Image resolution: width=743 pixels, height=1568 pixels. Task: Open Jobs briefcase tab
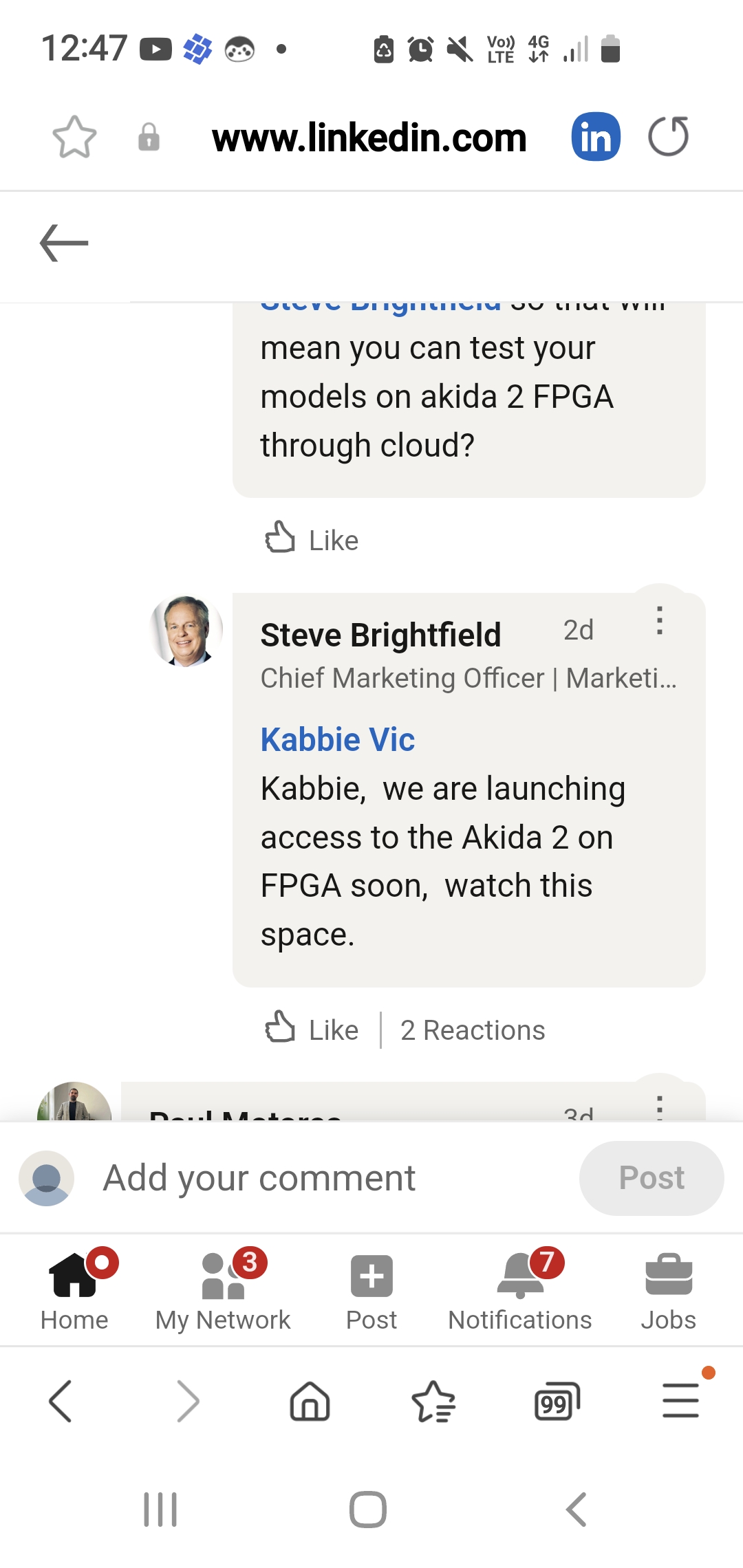coord(668,1290)
